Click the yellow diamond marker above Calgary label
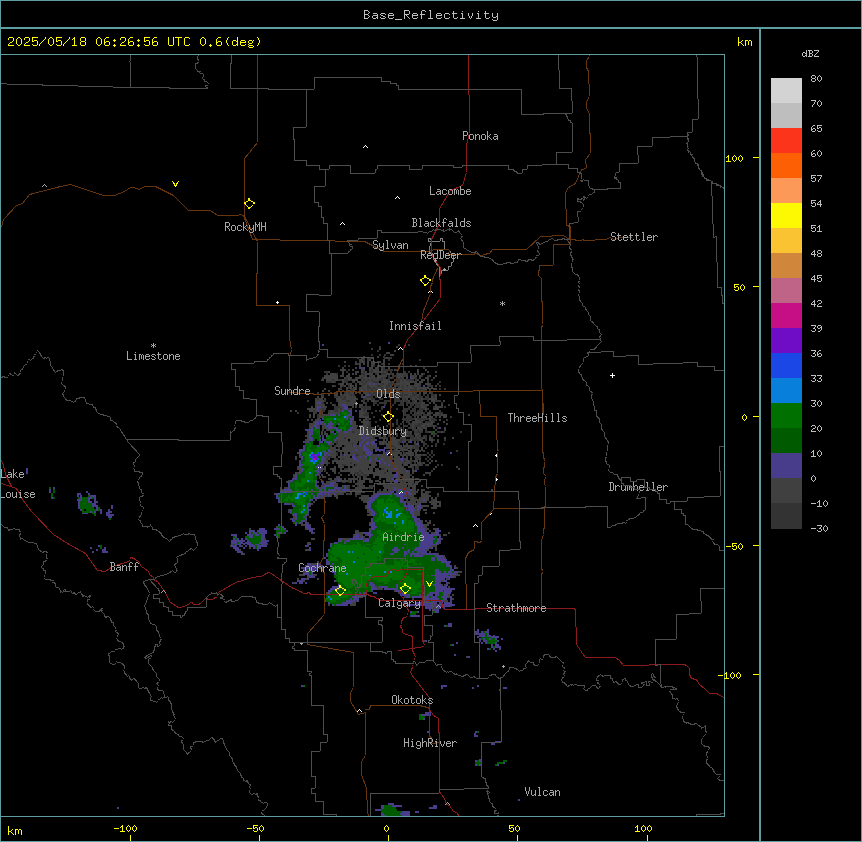Image resolution: width=862 pixels, height=842 pixels. click(405, 589)
